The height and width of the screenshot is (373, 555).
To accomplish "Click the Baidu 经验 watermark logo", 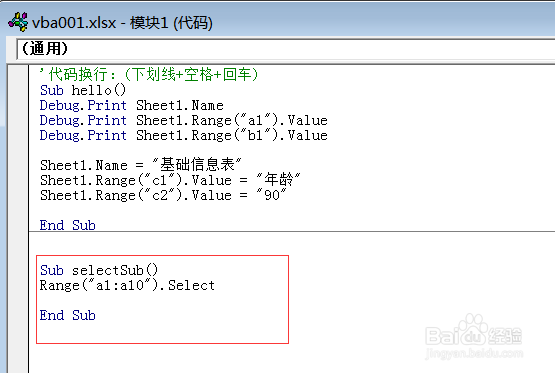I will point(473,331).
